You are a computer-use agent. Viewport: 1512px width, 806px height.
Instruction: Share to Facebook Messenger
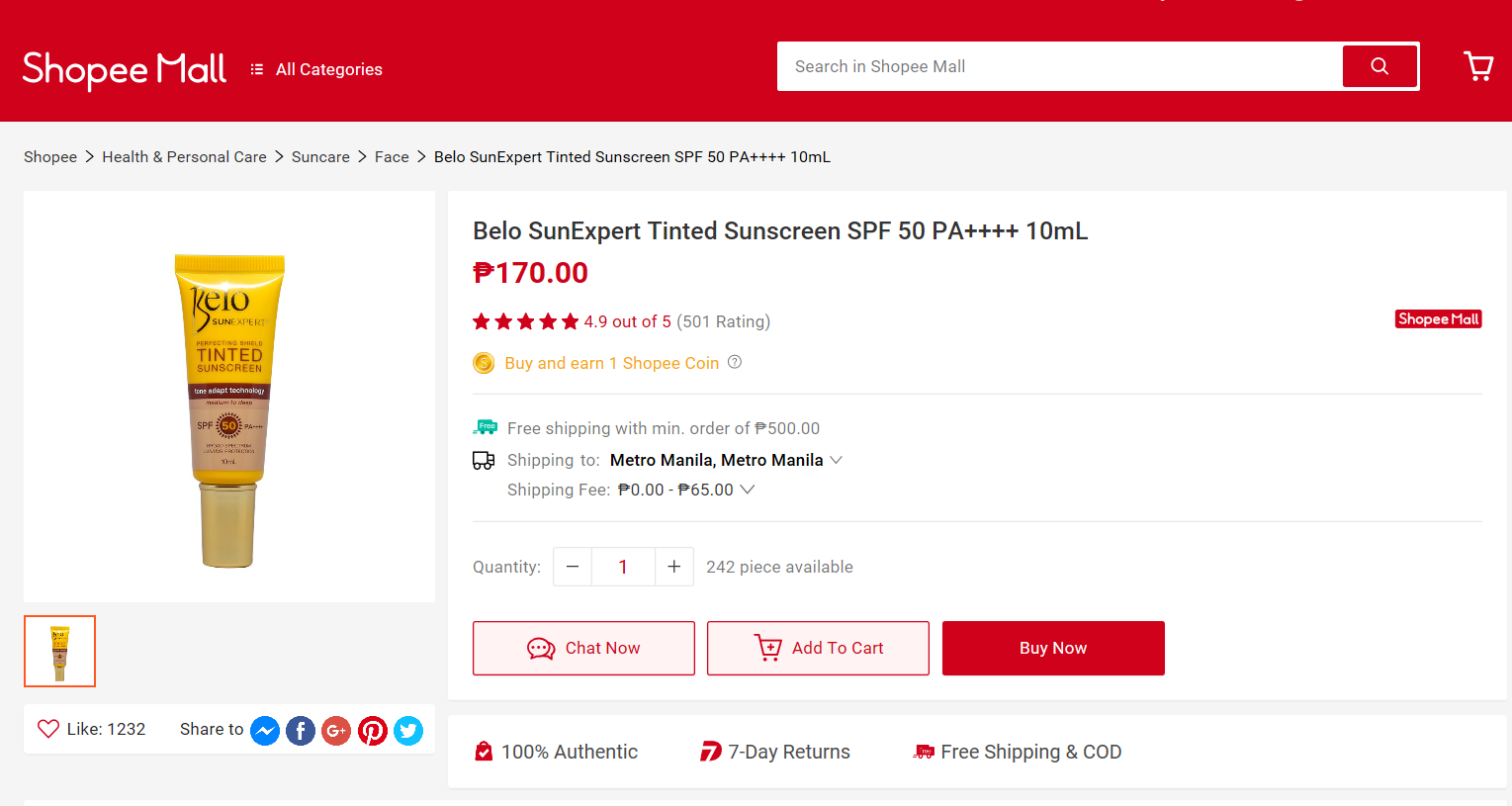click(x=265, y=731)
